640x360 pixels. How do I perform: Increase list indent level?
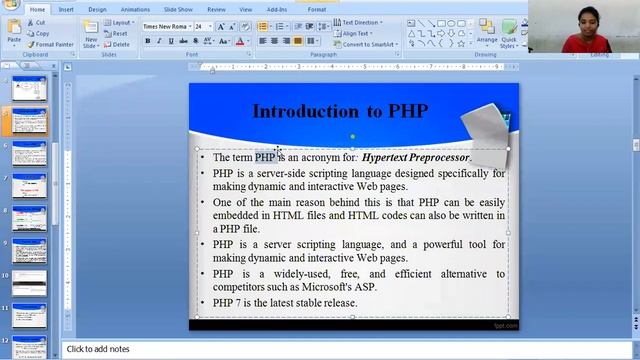point(309,27)
